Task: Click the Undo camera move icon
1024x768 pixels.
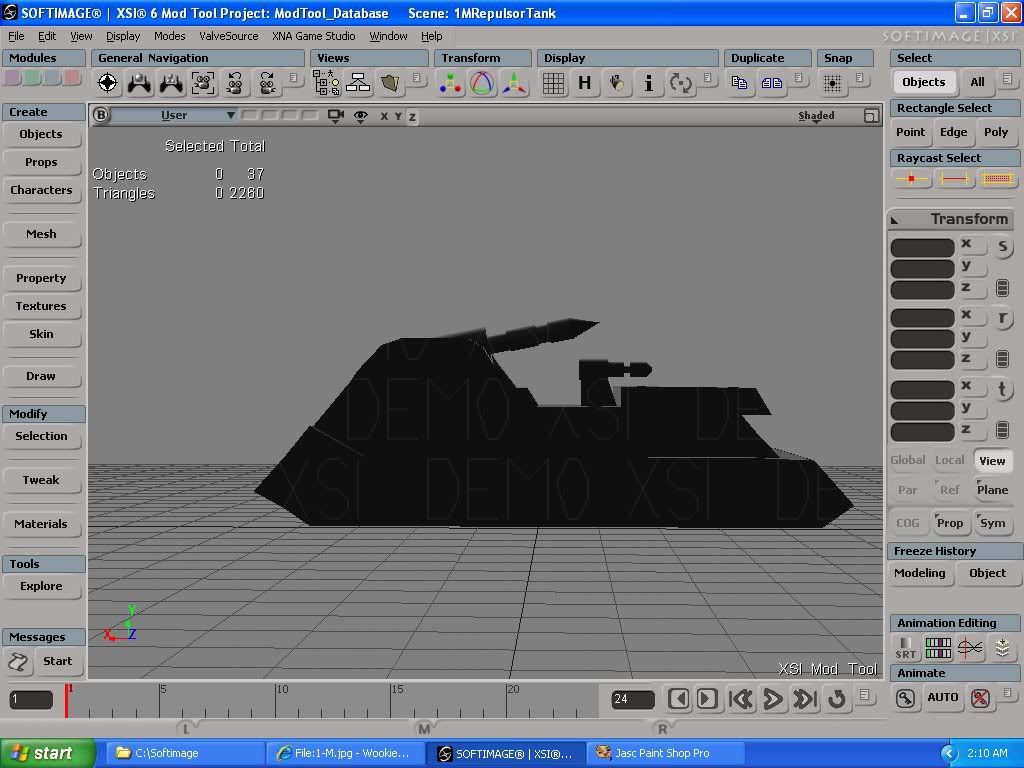Action: tap(234, 83)
